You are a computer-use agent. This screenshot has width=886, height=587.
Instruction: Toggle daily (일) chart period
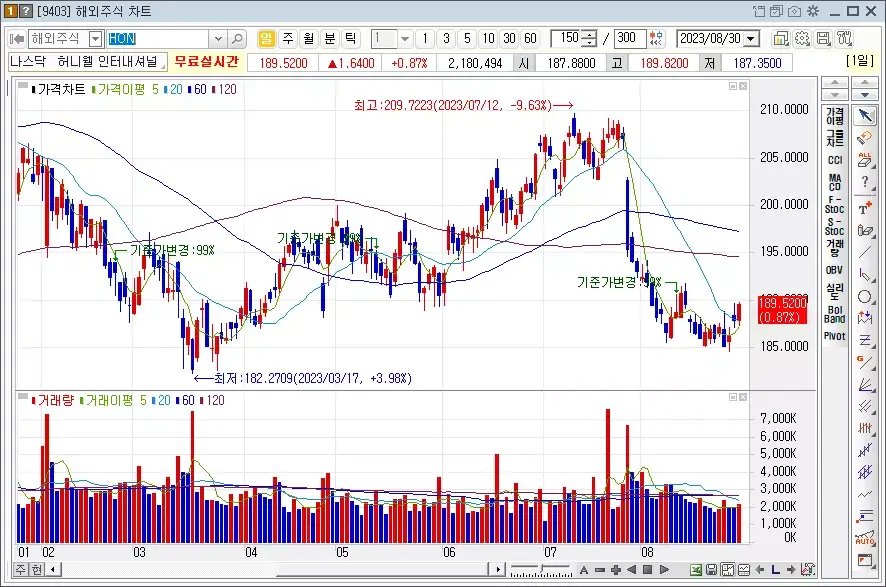[266, 38]
